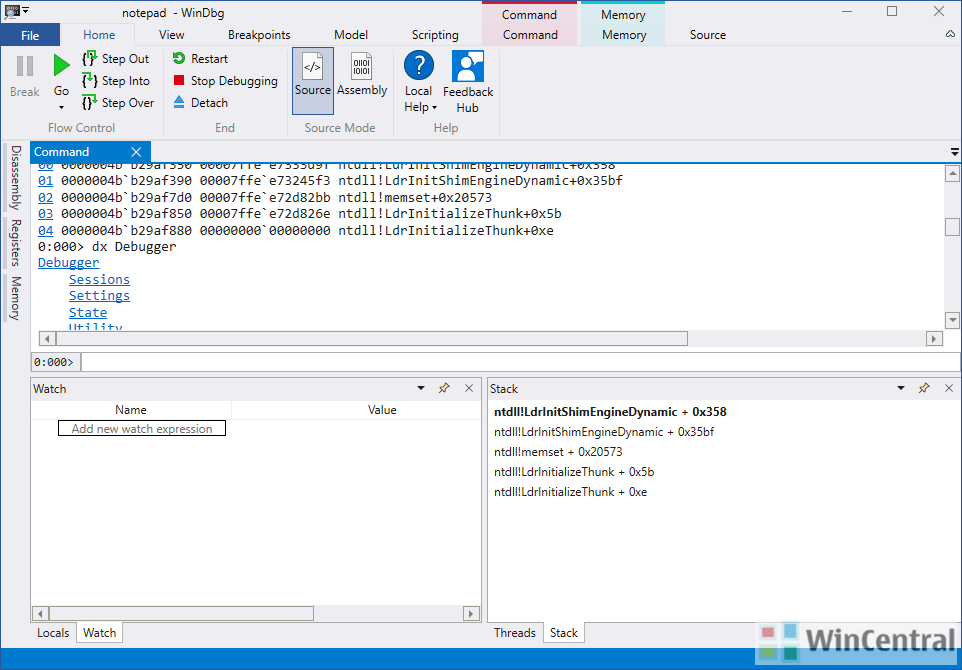Switch to the View ribbon tab
The height and width of the screenshot is (670, 962).
pyautogui.click(x=171, y=35)
